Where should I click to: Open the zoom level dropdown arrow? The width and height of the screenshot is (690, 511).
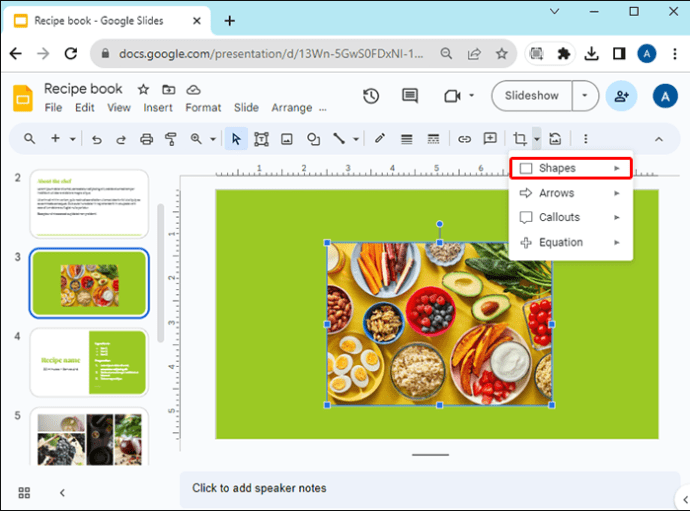213,140
